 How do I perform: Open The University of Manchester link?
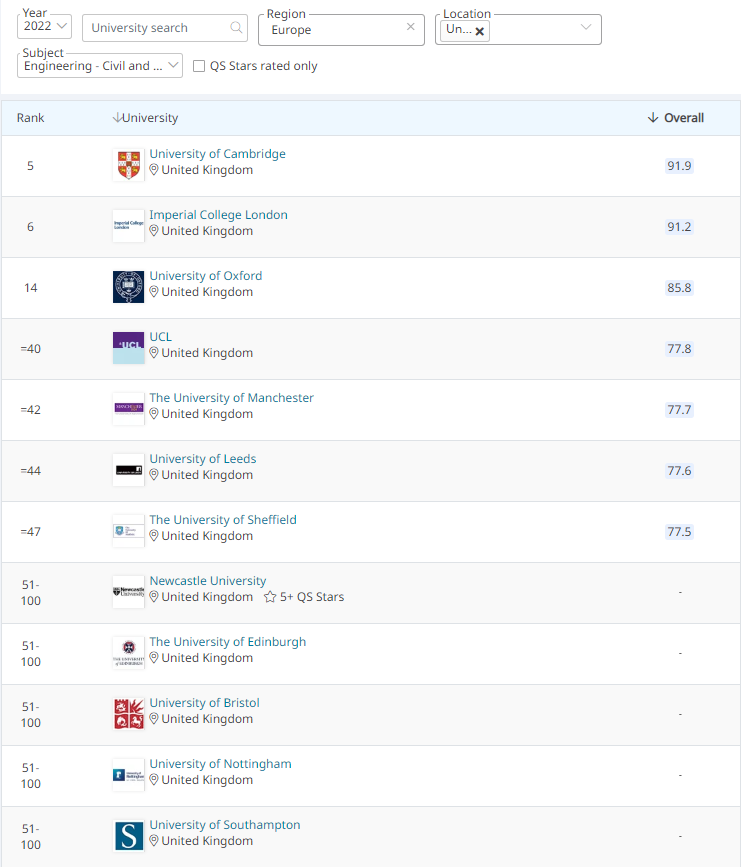(x=231, y=398)
